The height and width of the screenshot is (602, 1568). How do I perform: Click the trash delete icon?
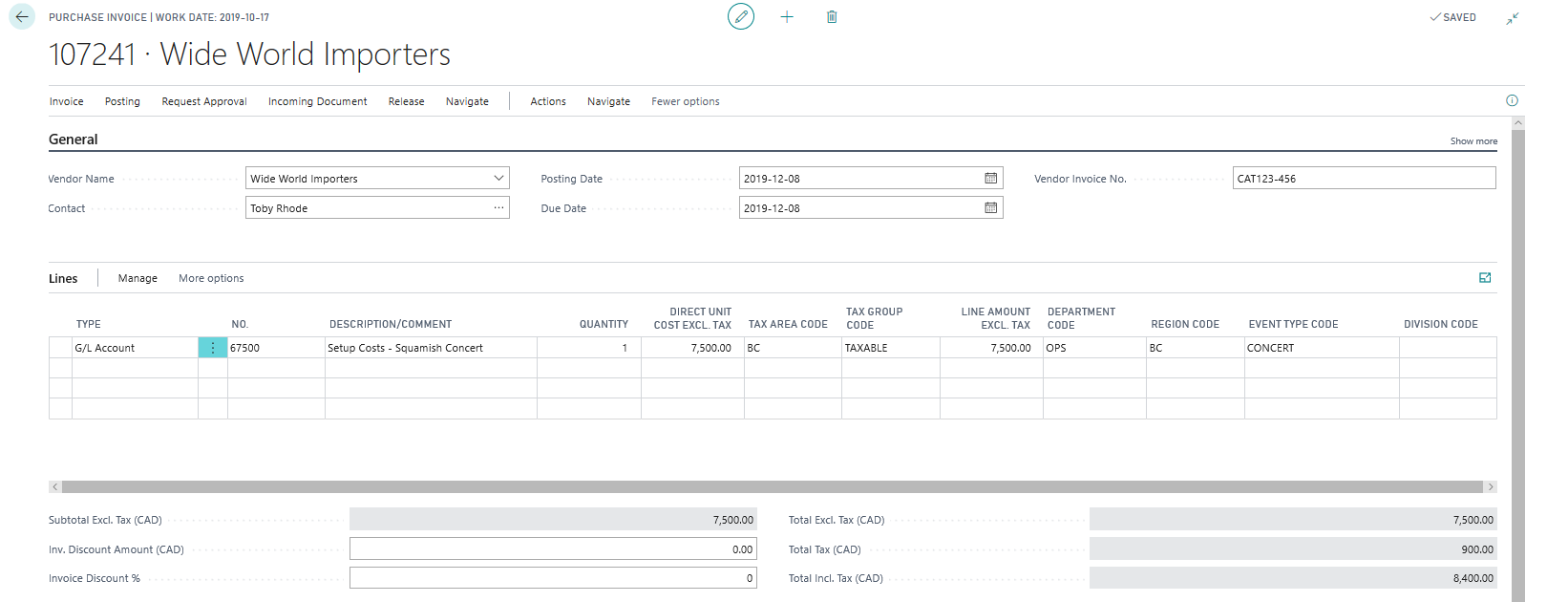click(x=832, y=17)
